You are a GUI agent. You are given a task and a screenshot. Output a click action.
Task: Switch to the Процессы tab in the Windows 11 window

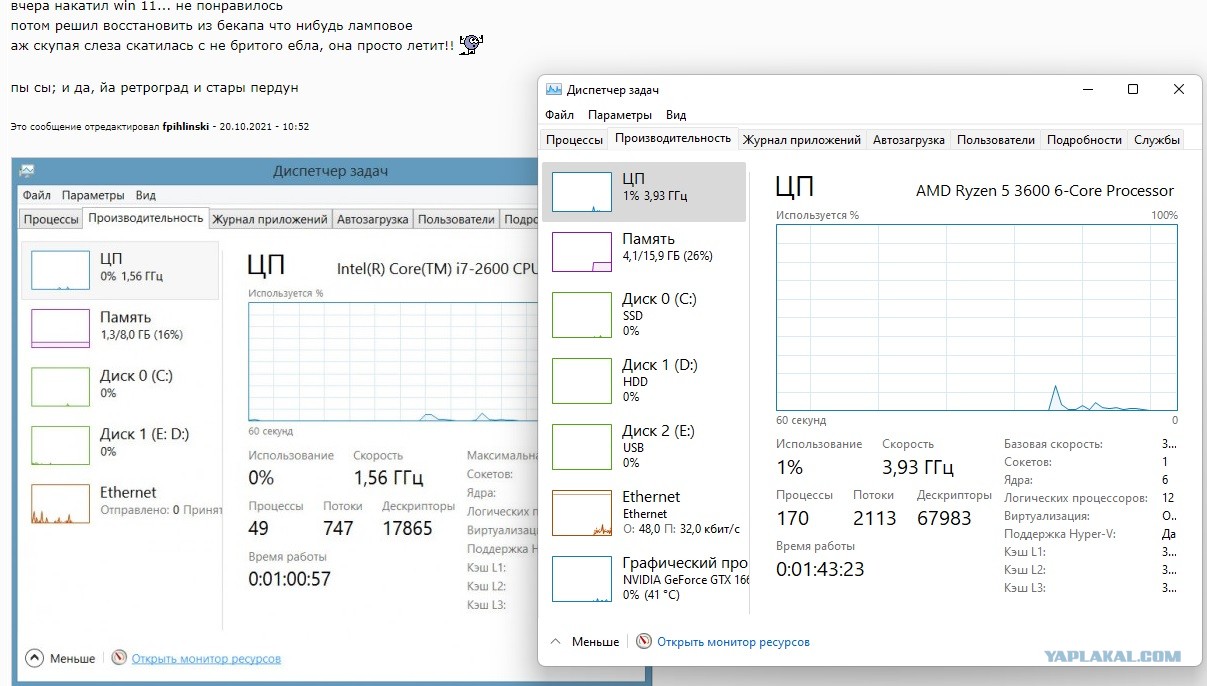pos(574,140)
